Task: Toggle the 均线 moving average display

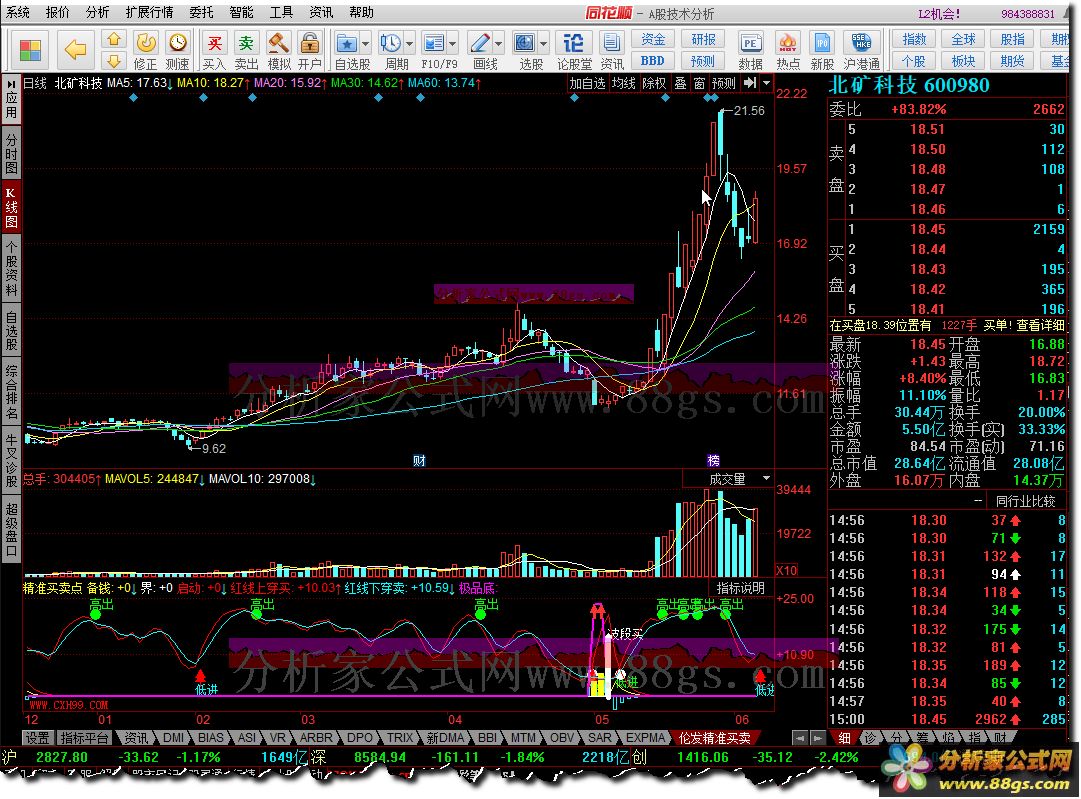Action: point(624,83)
